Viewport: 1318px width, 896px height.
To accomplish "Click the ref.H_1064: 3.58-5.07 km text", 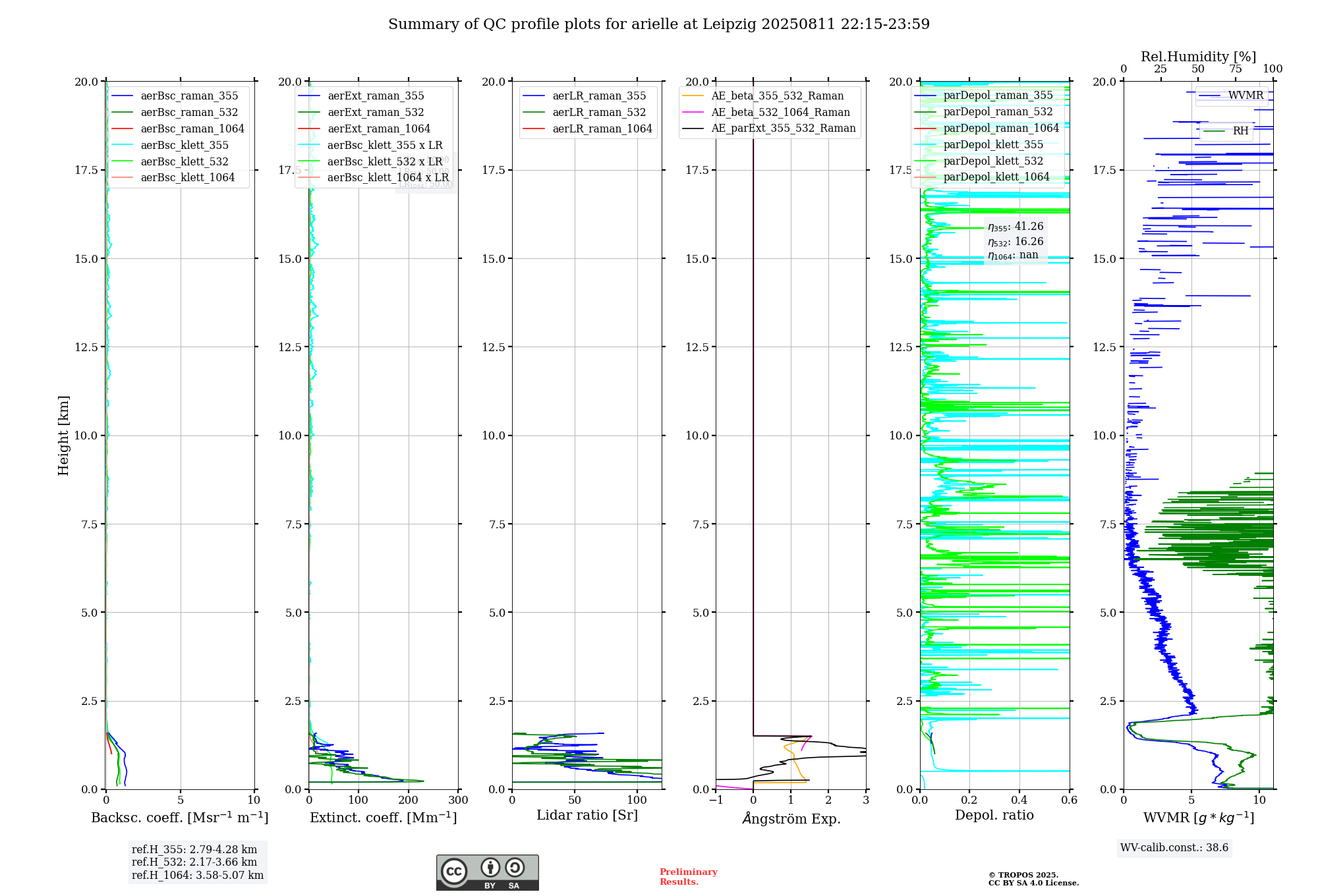I will (198, 876).
